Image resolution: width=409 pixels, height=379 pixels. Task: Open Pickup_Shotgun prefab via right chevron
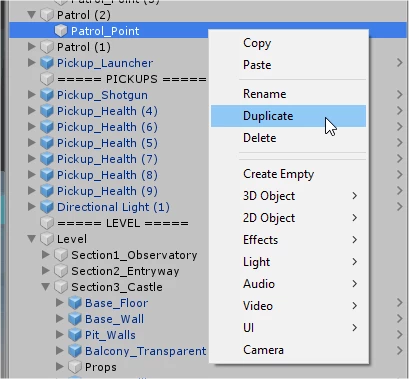pos(400,95)
